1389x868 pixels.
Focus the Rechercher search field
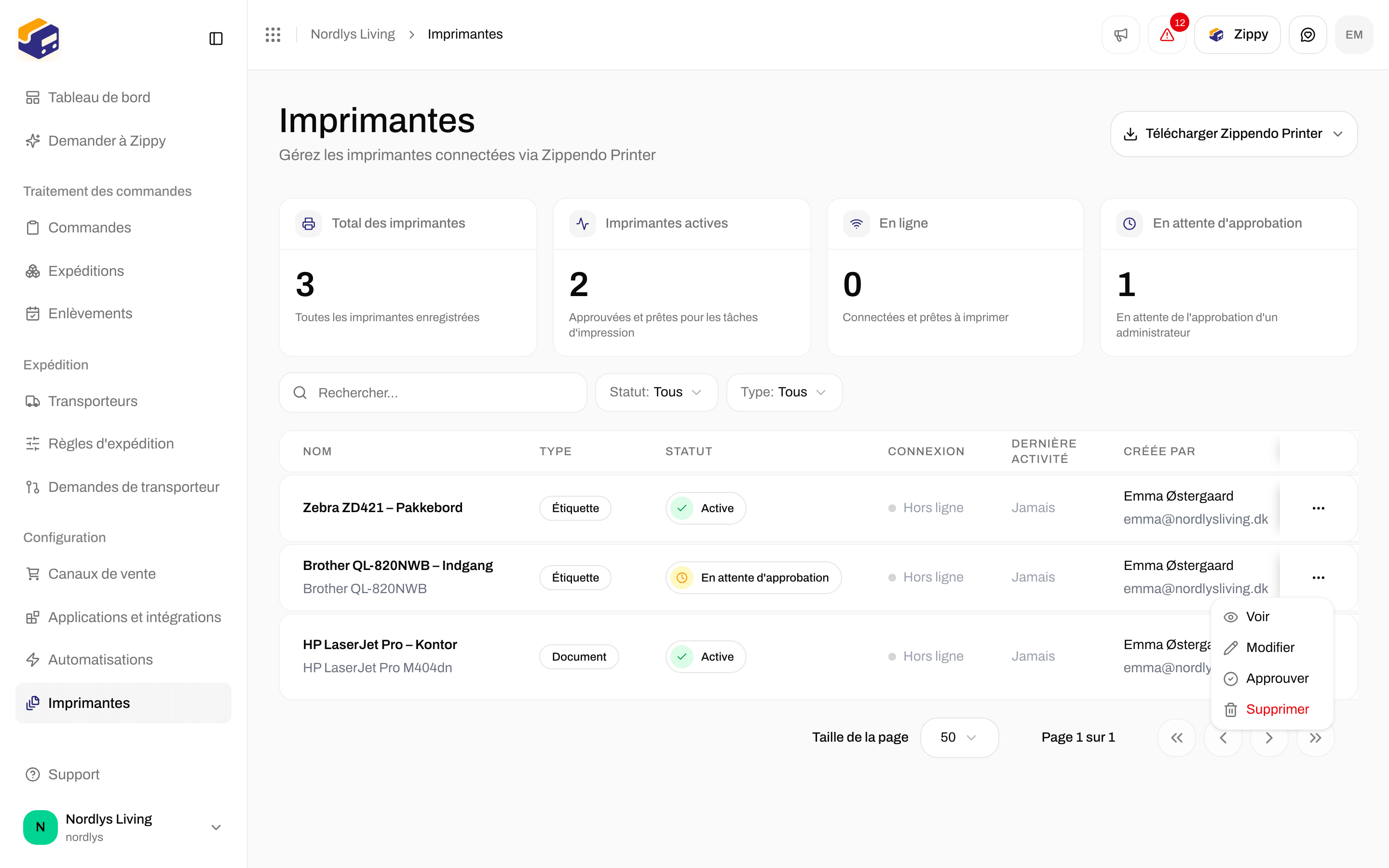[x=433, y=393]
